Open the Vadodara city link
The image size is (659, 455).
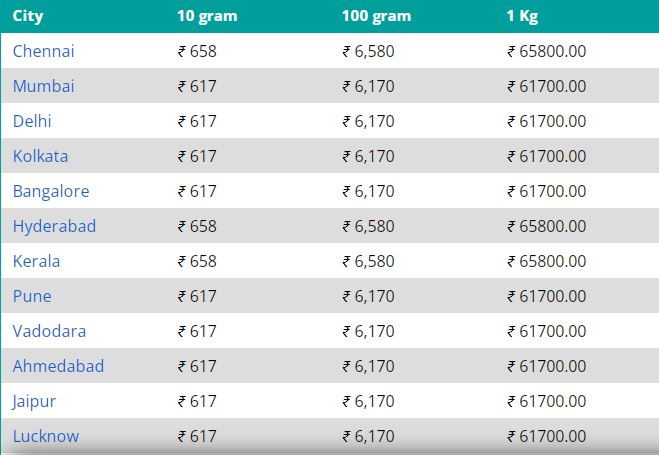coord(49,331)
